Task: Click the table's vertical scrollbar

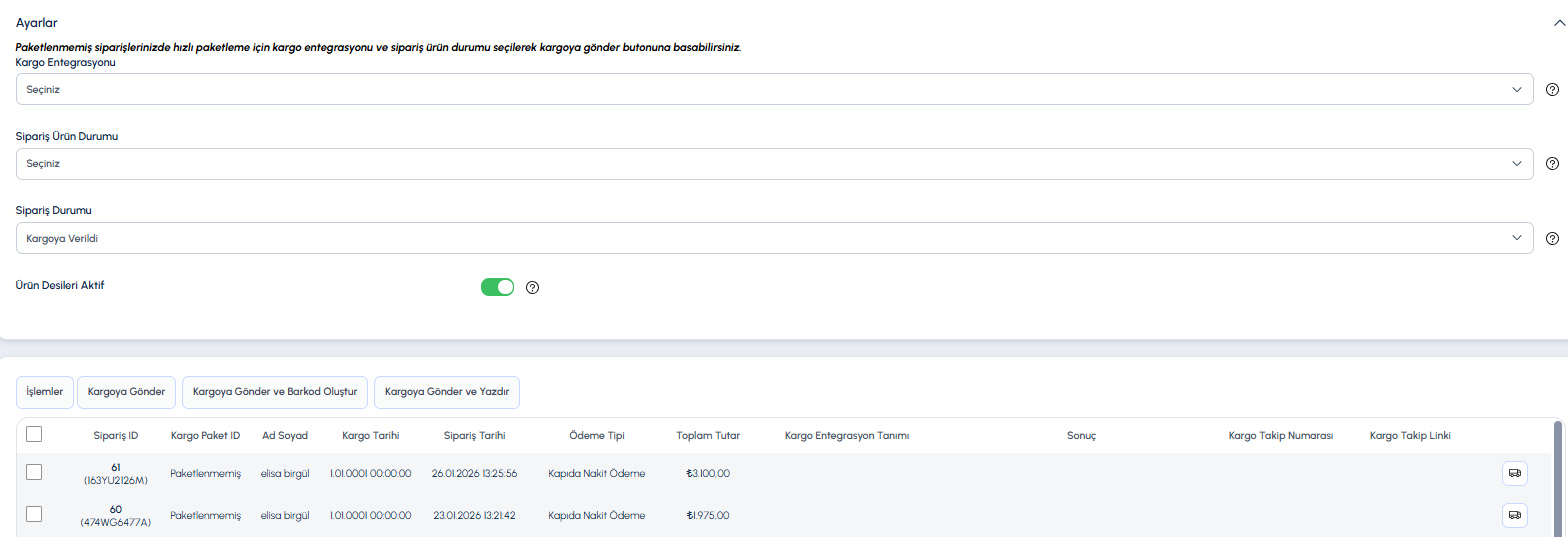Action: (1557, 480)
